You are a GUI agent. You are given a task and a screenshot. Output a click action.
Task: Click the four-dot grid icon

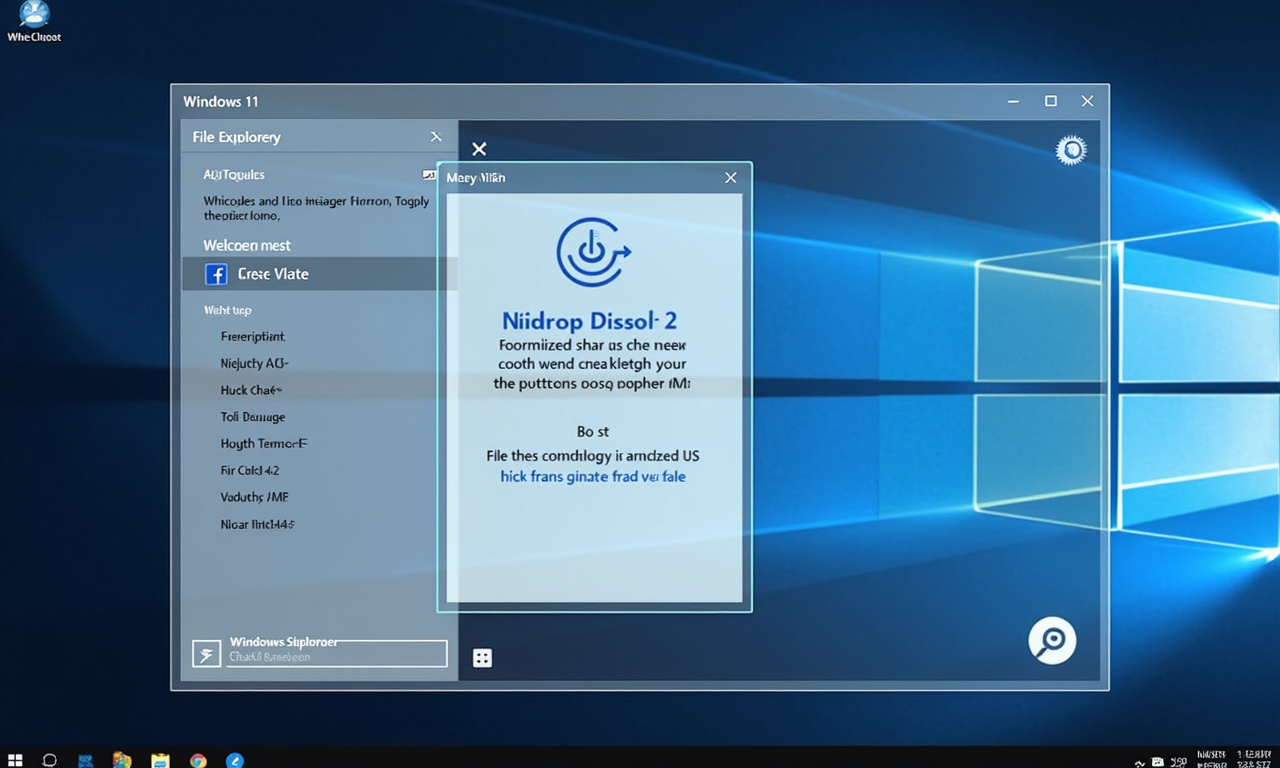pyautogui.click(x=482, y=658)
